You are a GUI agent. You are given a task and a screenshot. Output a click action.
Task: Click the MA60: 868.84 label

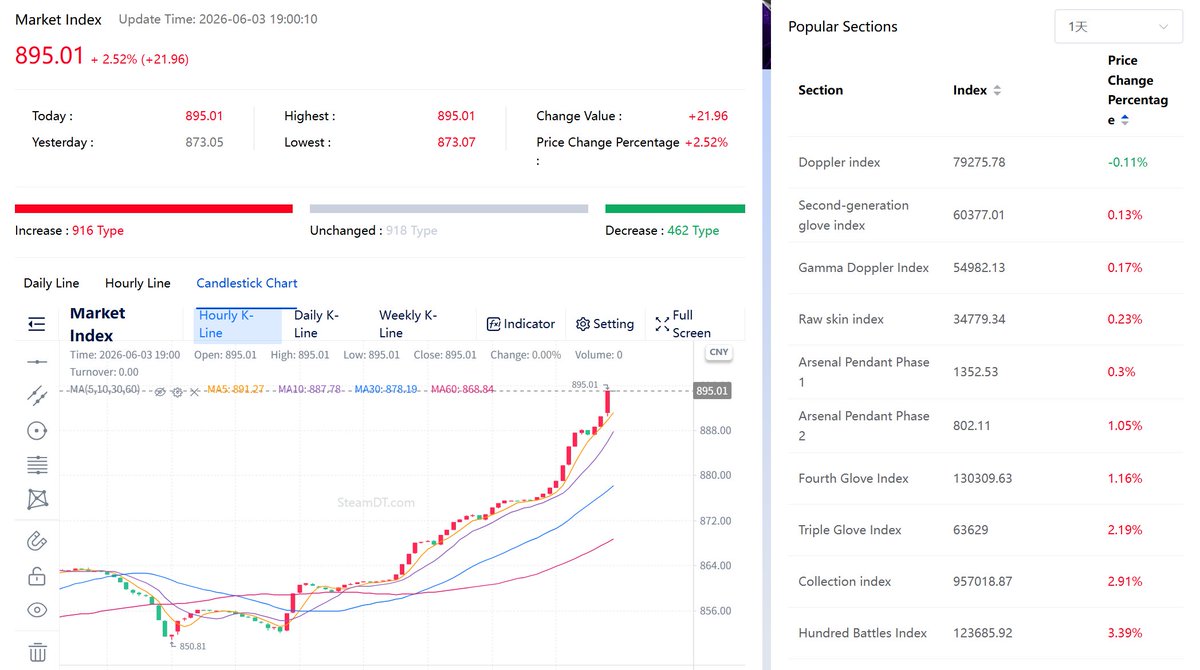pyautogui.click(x=462, y=389)
